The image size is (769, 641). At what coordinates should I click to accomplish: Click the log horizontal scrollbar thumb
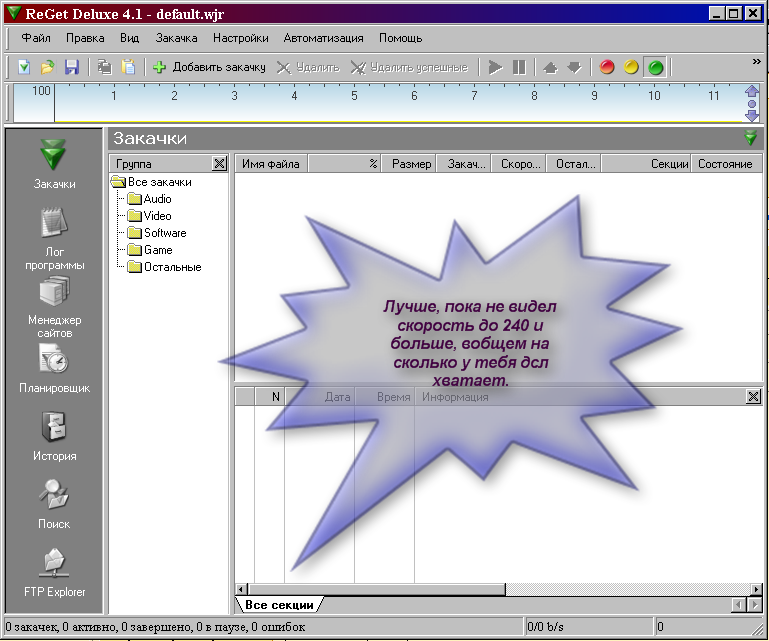[x=376, y=589]
